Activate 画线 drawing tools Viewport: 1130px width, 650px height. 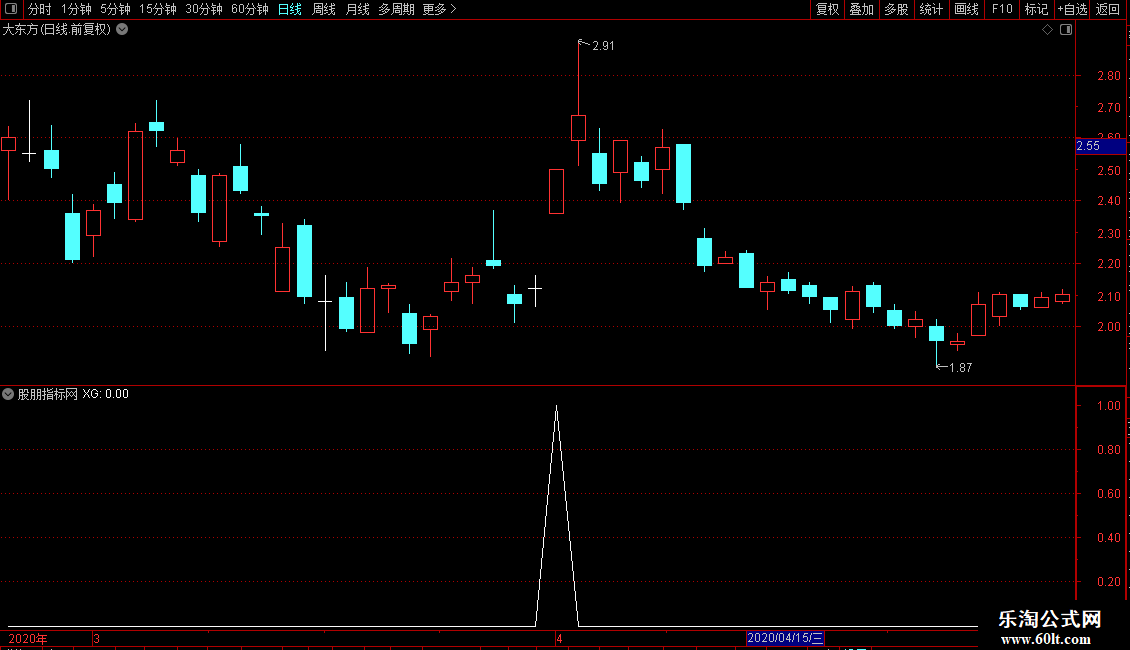966,9
